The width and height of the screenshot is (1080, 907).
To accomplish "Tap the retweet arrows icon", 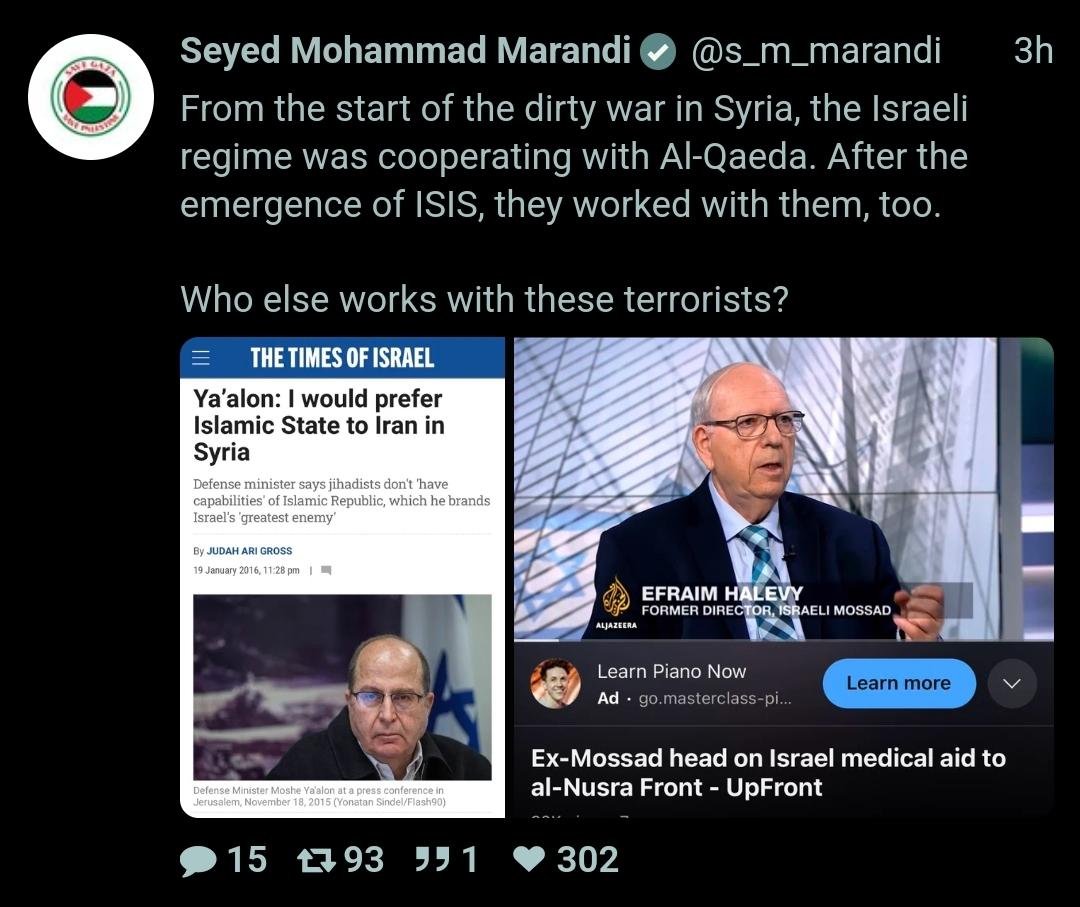I will (x=315, y=859).
